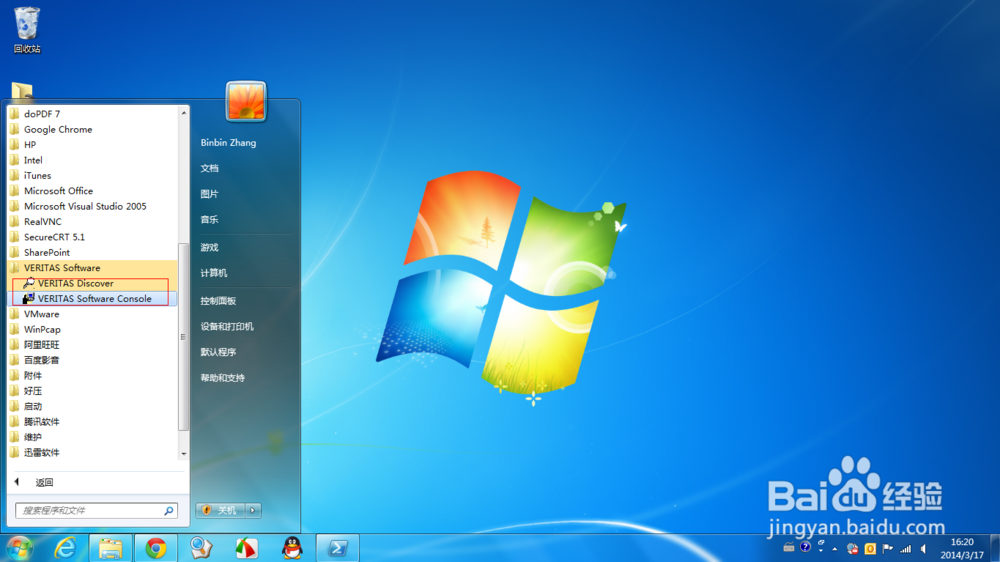The image size is (1000, 562).
Task: Click the programs list scroll-up arrow
Action: pyautogui.click(x=184, y=113)
